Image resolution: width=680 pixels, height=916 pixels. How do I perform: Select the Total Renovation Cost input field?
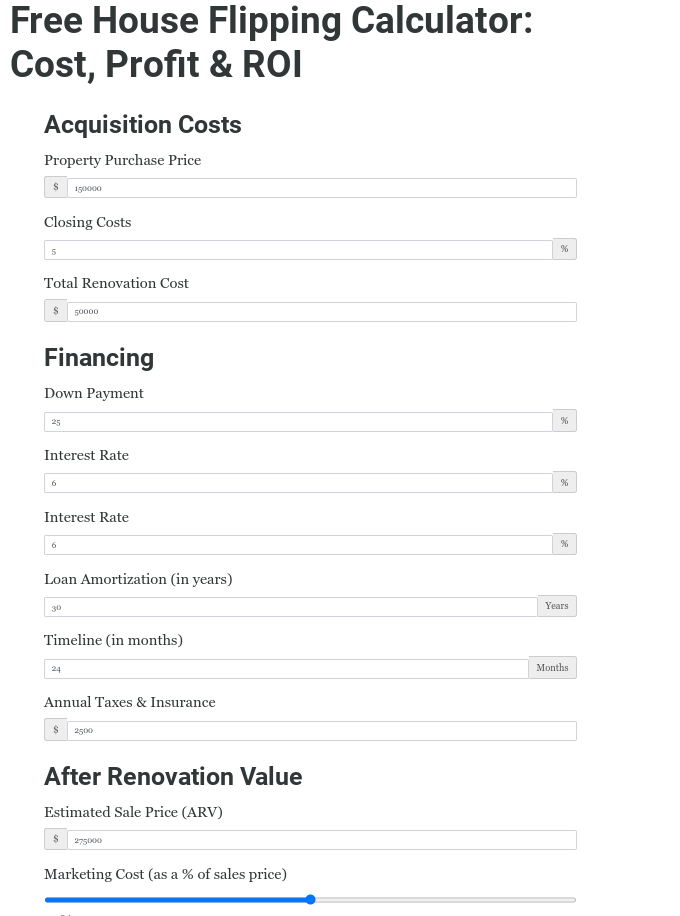pyautogui.click(x=320, y=310)
